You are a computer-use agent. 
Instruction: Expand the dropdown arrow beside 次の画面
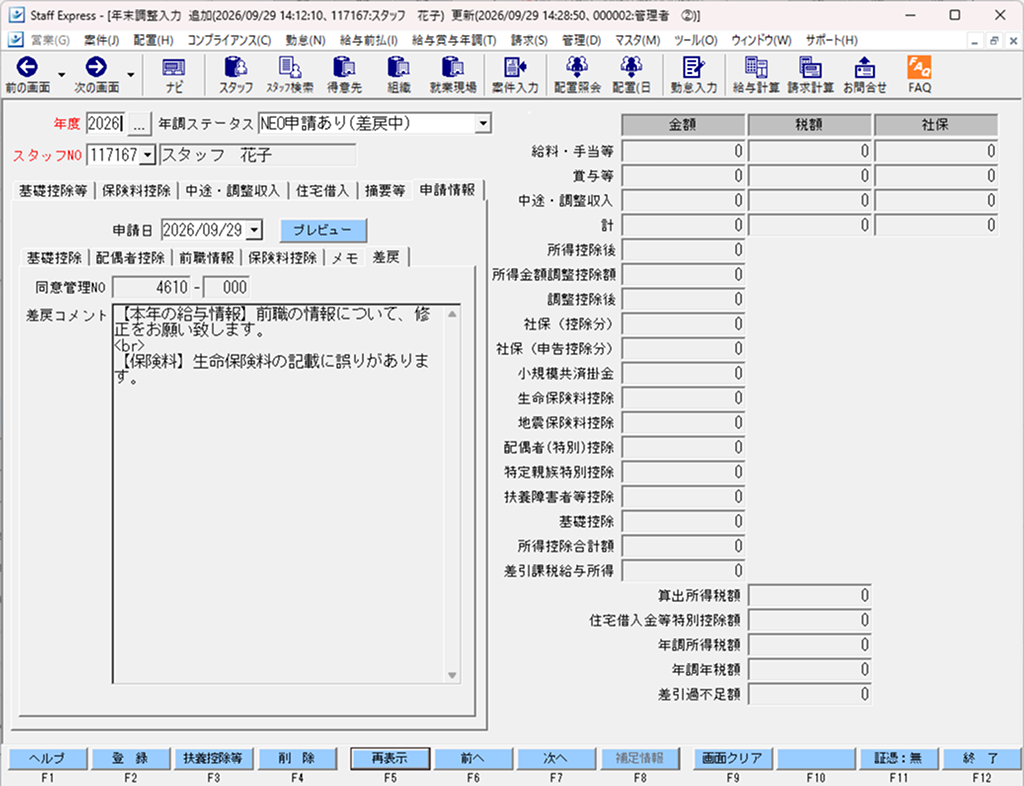pyautogui.click(x=131, y=74)
